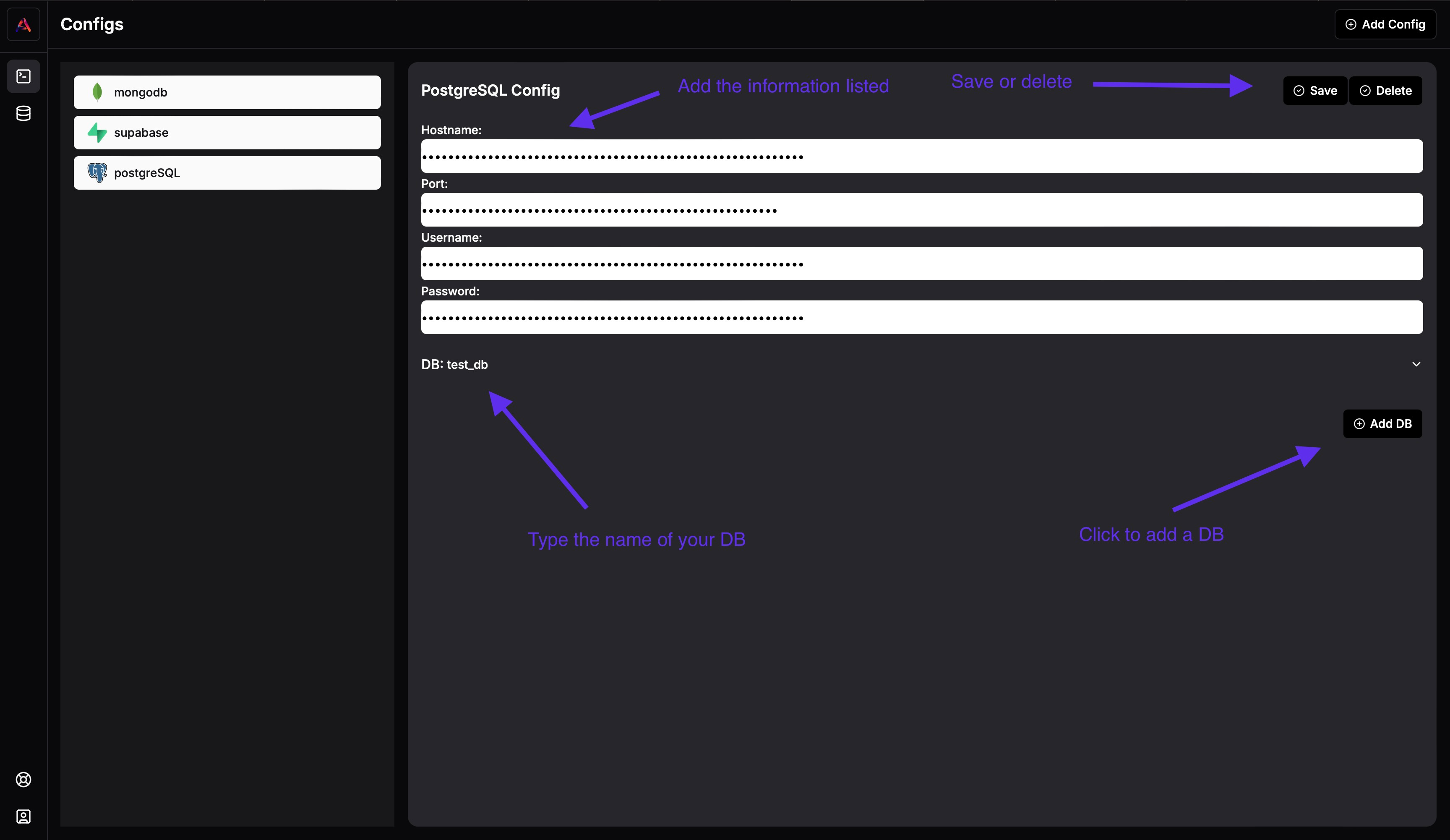Open the database sidebar icon
Screen dimensions: 1450x840
pyautogui.click(x=23, y=113)
